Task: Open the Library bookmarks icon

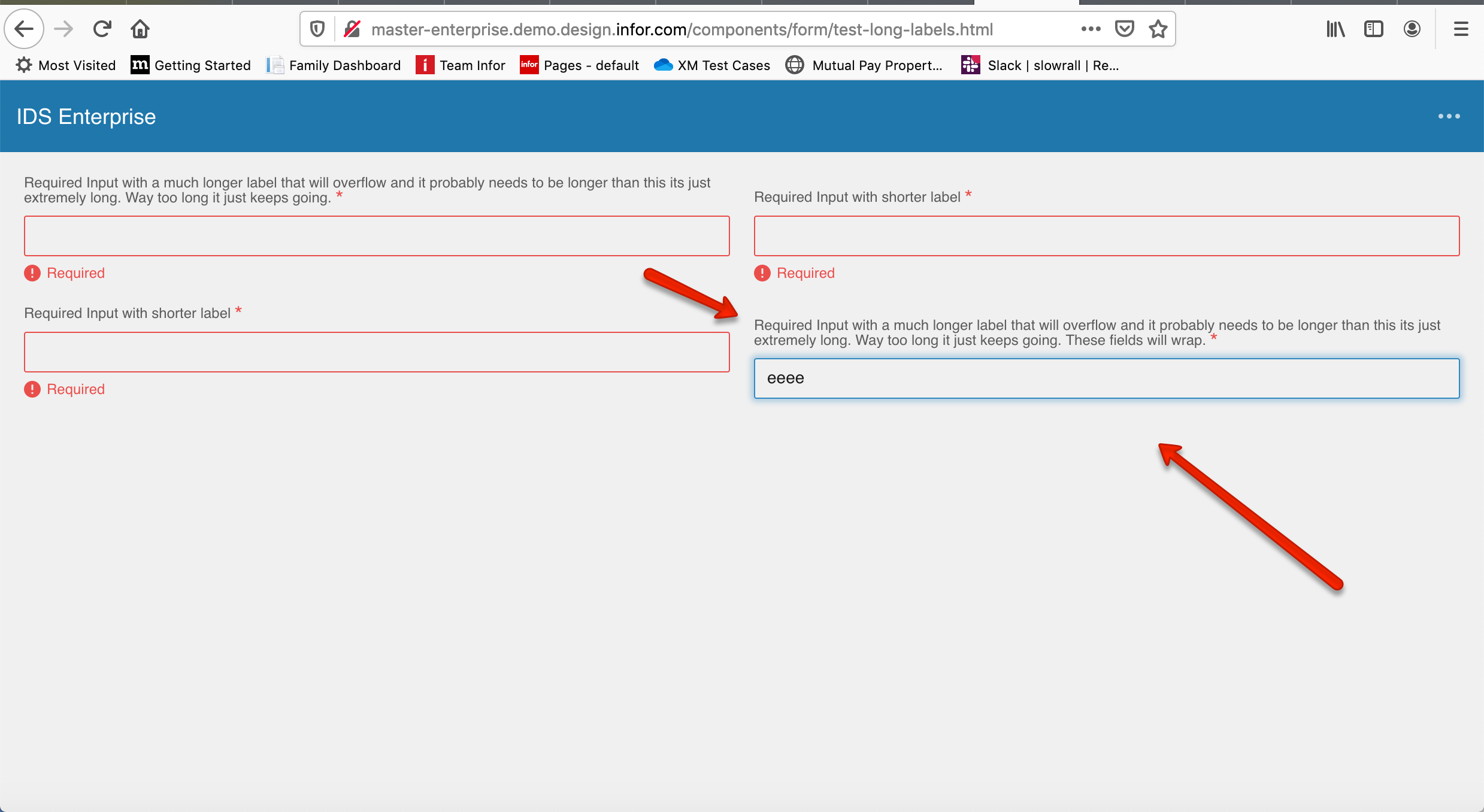Action: [x=1335, y=29]
